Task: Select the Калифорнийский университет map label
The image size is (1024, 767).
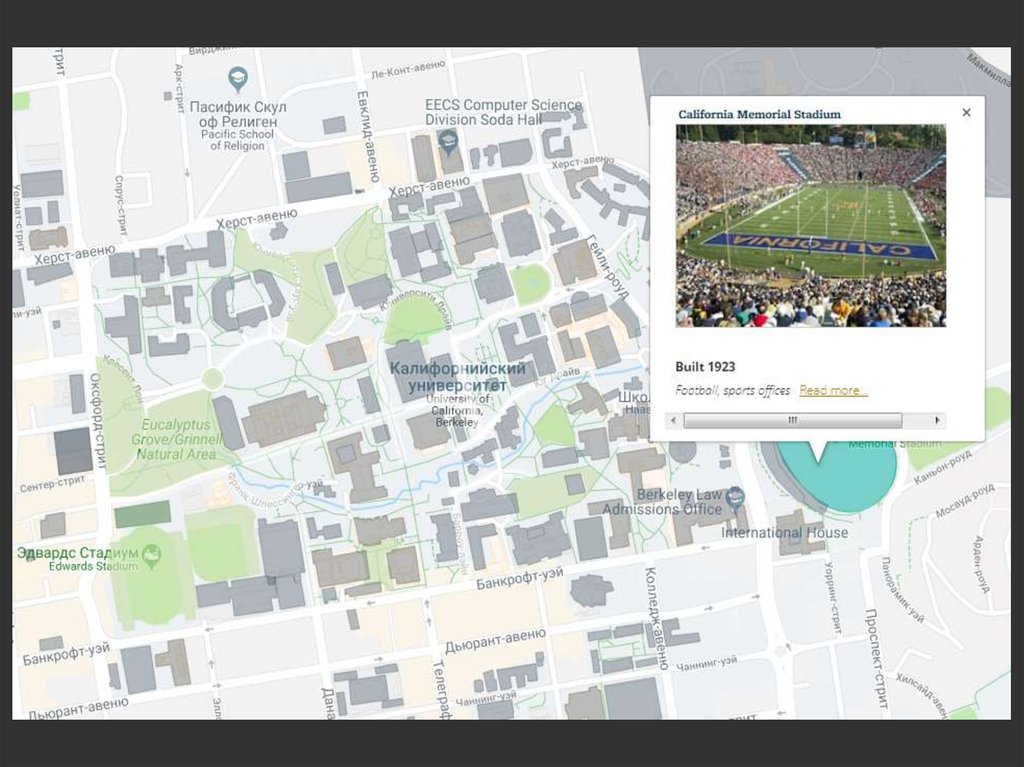Action: (x=457, y=376)
